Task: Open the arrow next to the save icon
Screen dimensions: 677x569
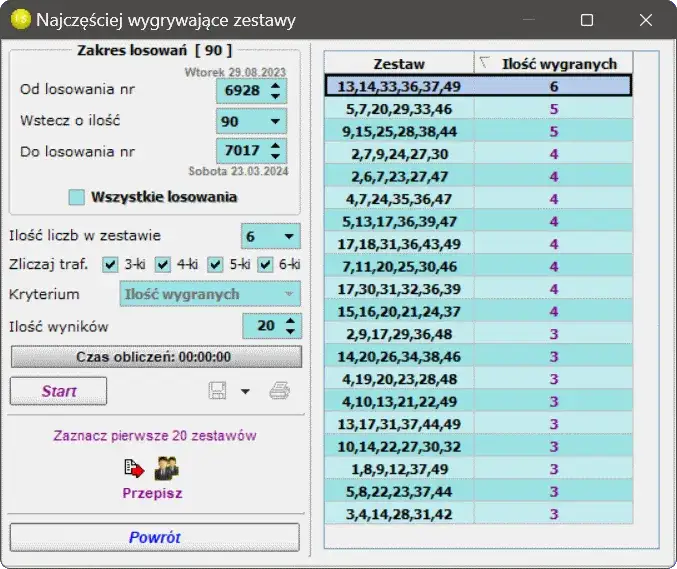Action: 246,391
